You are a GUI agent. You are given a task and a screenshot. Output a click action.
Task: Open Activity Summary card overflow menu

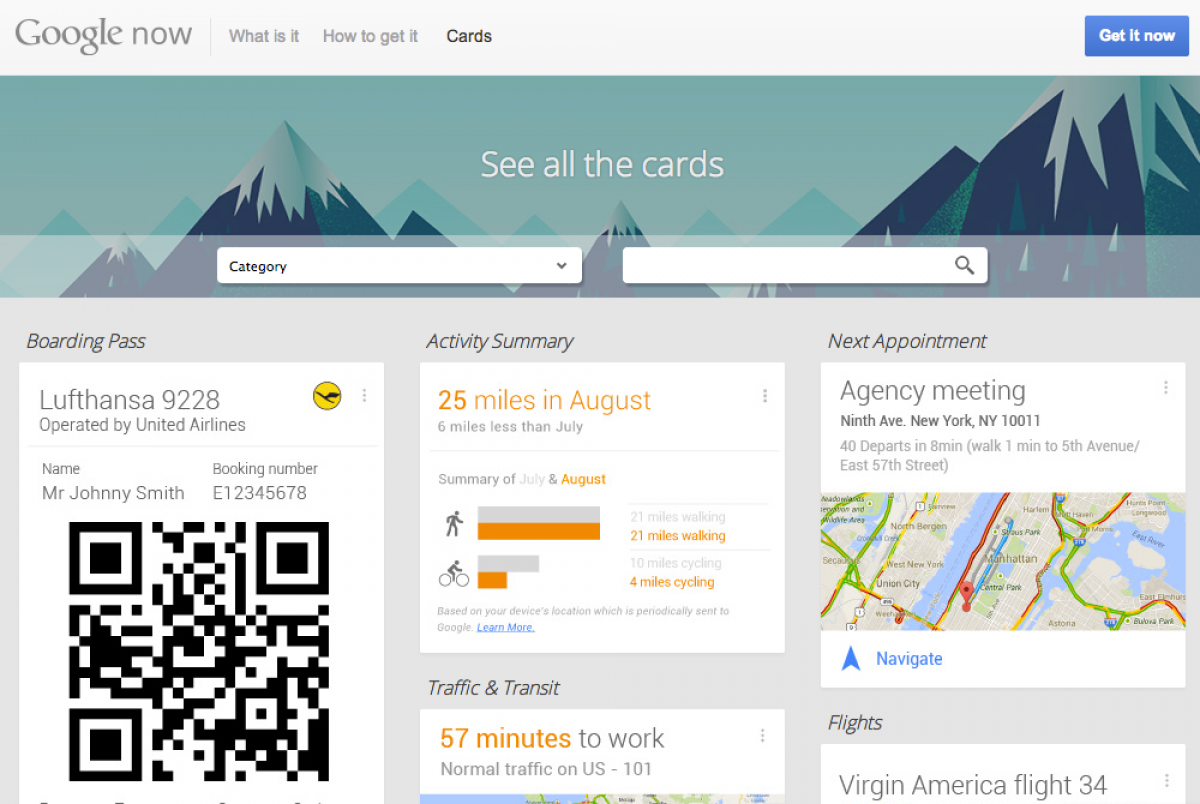765,396
